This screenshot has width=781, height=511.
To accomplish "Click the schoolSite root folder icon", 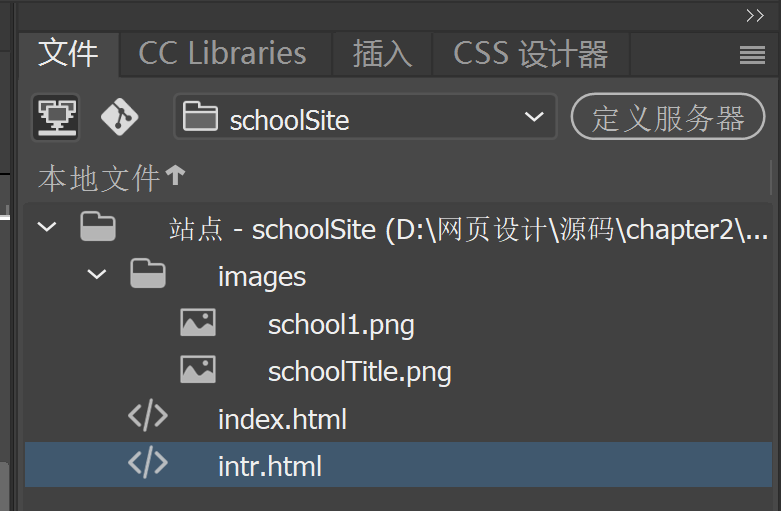I will coord(98,228).
